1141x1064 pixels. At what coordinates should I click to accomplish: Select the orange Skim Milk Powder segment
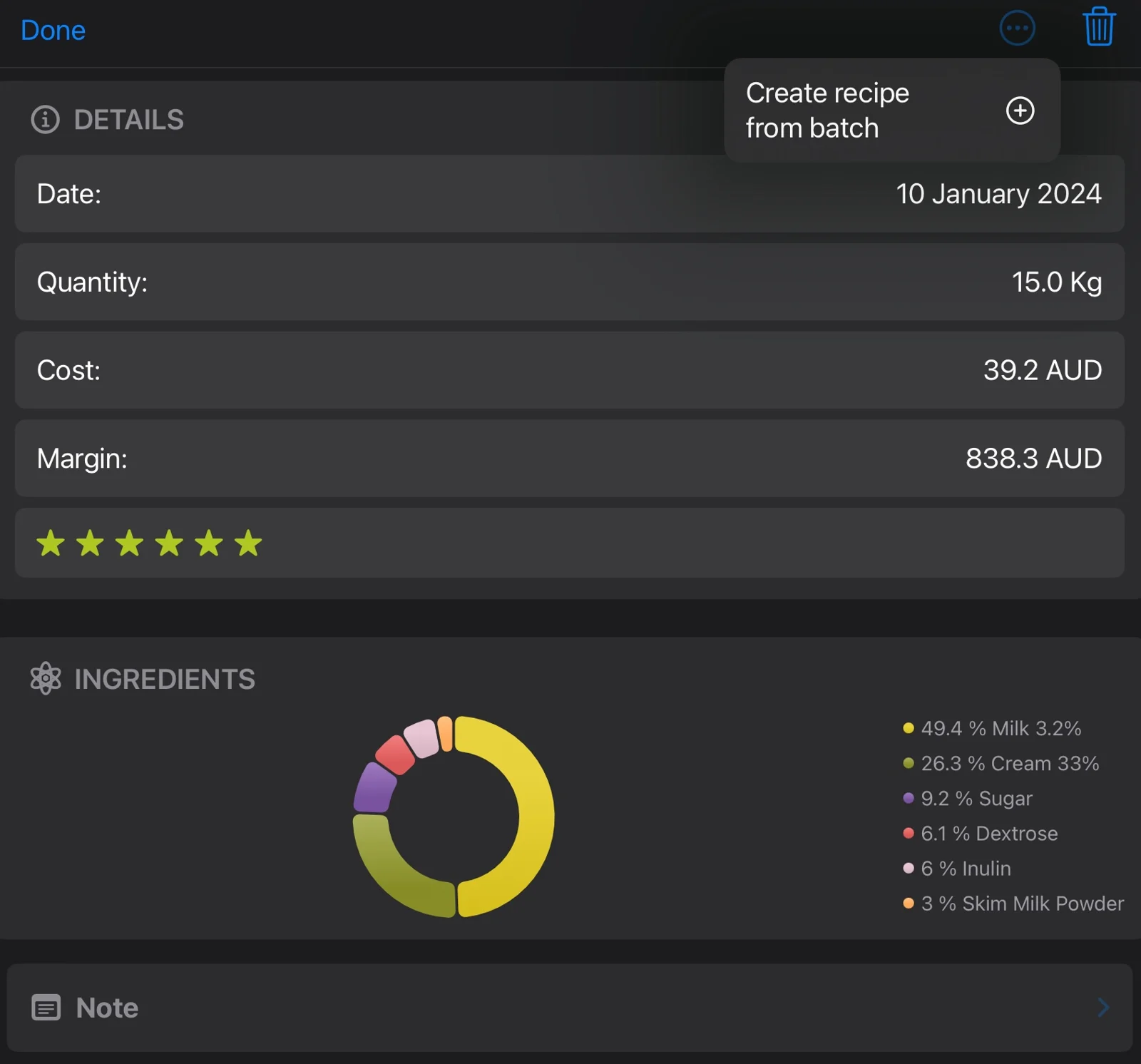[446, 733]
